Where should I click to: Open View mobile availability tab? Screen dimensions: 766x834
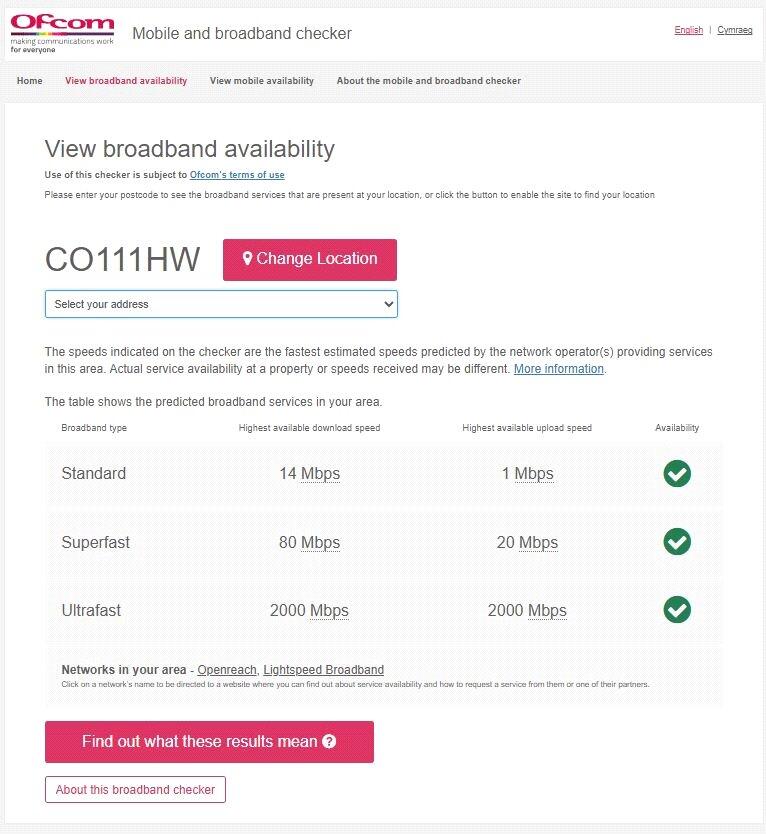(261, 81)
